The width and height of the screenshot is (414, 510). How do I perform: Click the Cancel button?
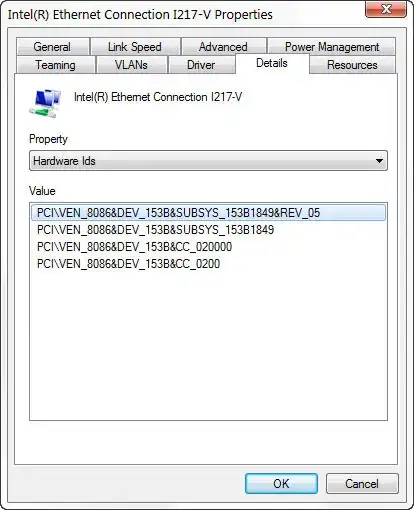coord(362,483)
